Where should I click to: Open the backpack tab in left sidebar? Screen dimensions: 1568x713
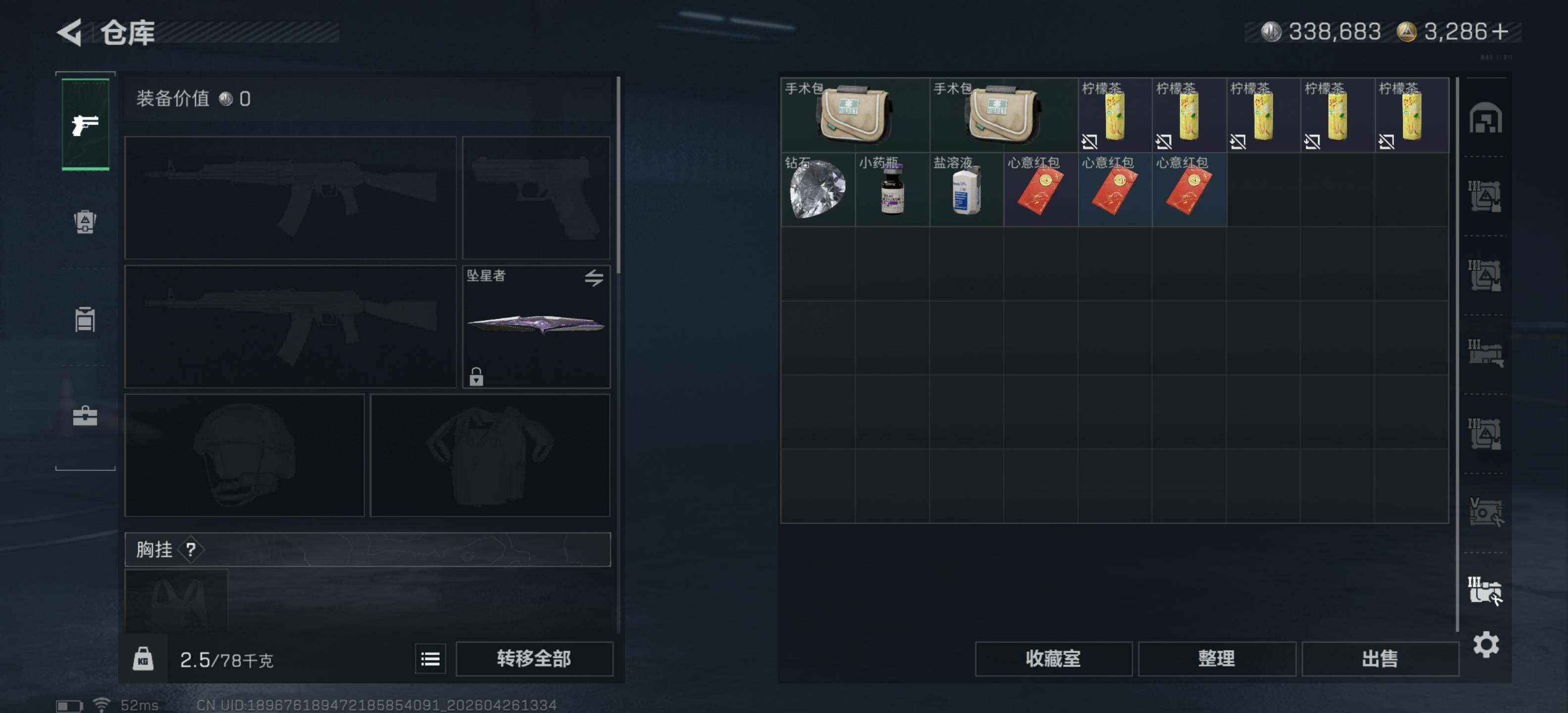click(x=85, y=222)
